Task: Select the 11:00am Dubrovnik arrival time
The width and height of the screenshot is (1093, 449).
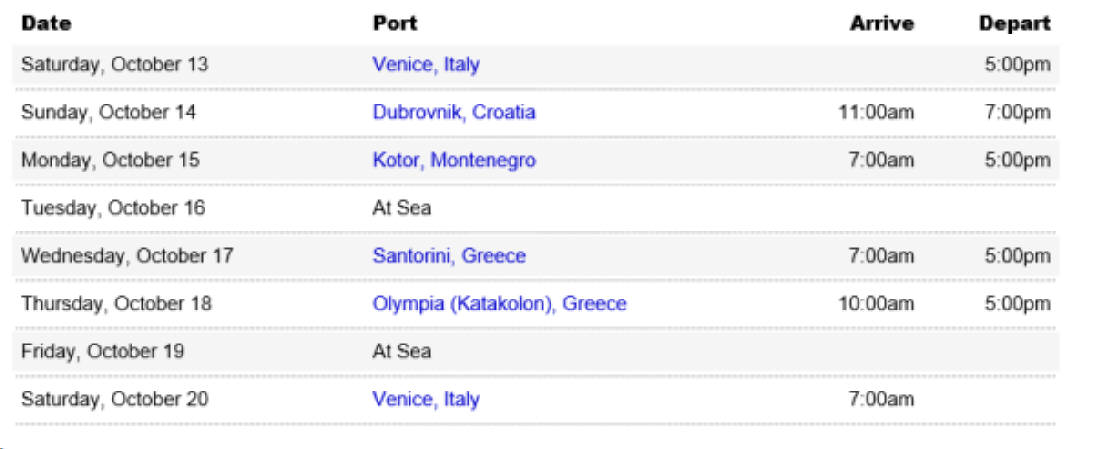Action: click(876, 112)
